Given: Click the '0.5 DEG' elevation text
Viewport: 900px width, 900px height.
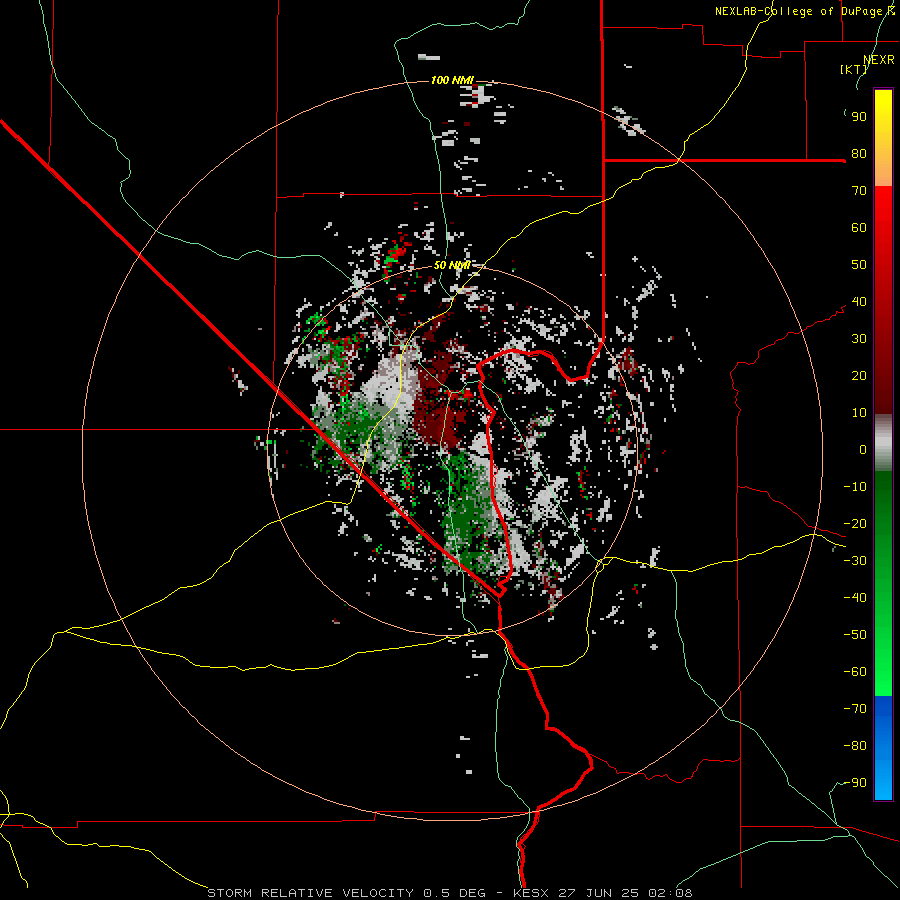Looking at the screenshot, I should (455, 893).
